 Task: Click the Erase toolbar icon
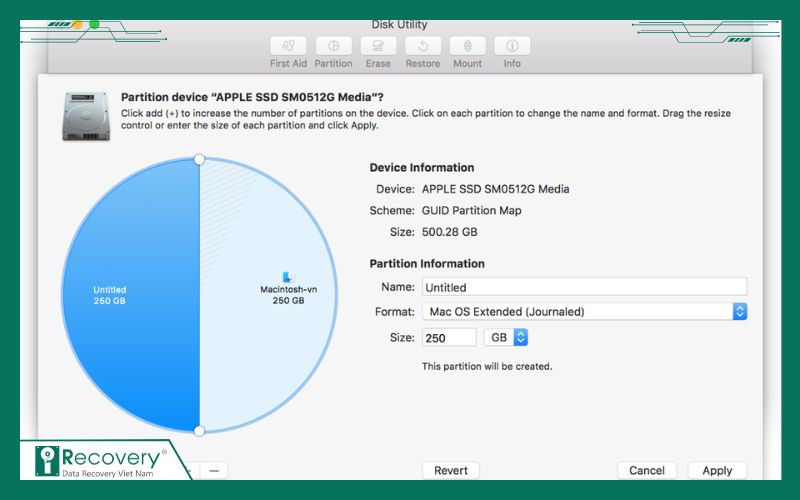pyautogui.click(x=378, y=46)
